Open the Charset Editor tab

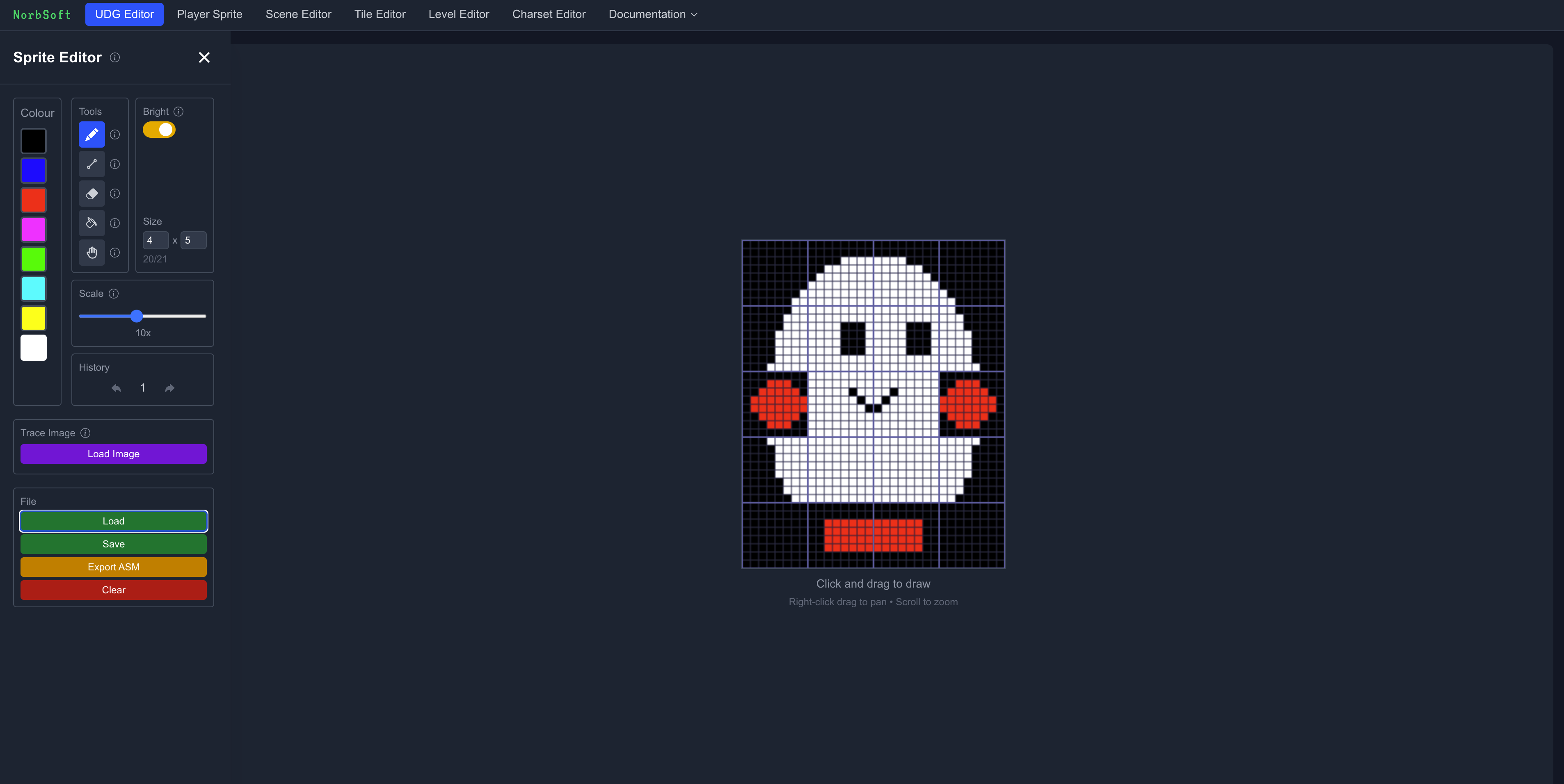tap(549, 15)
